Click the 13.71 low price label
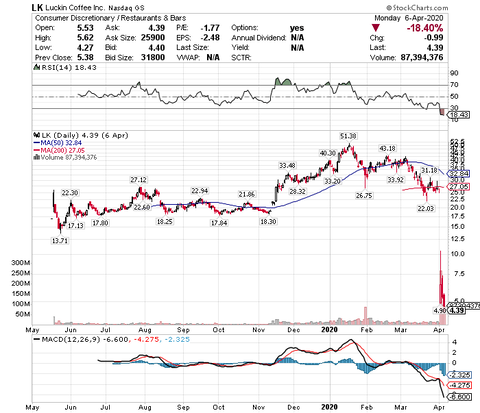The image size is (480, 413). click(x=60, y=241)
